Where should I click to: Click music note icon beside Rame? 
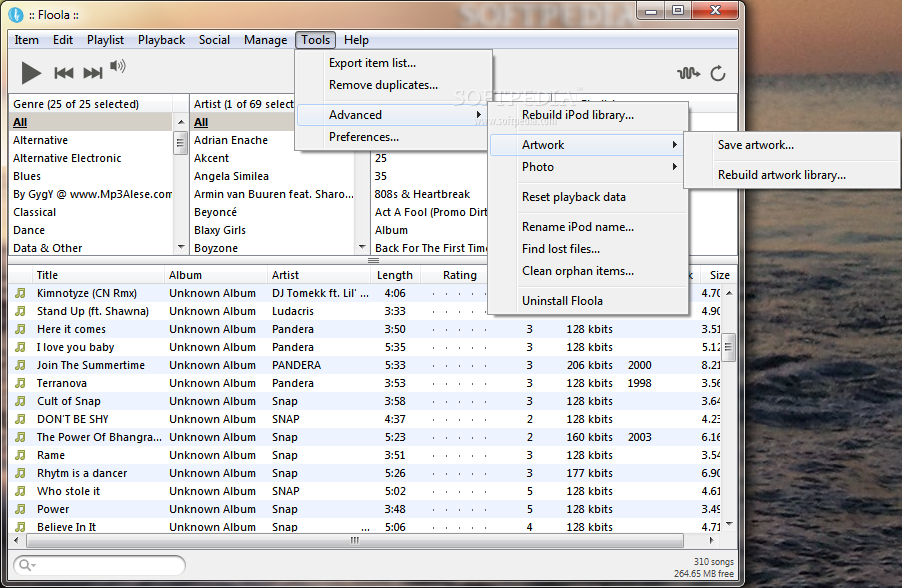[20, 455]
